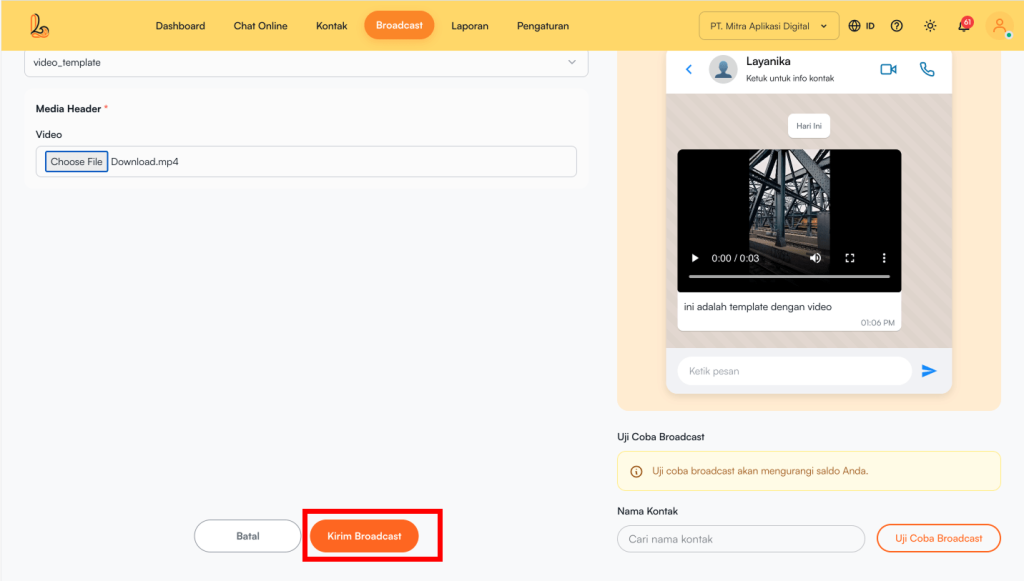Open the user profile avatar
The width and height of the screenshot is (1024, 581).
[999, 26]
